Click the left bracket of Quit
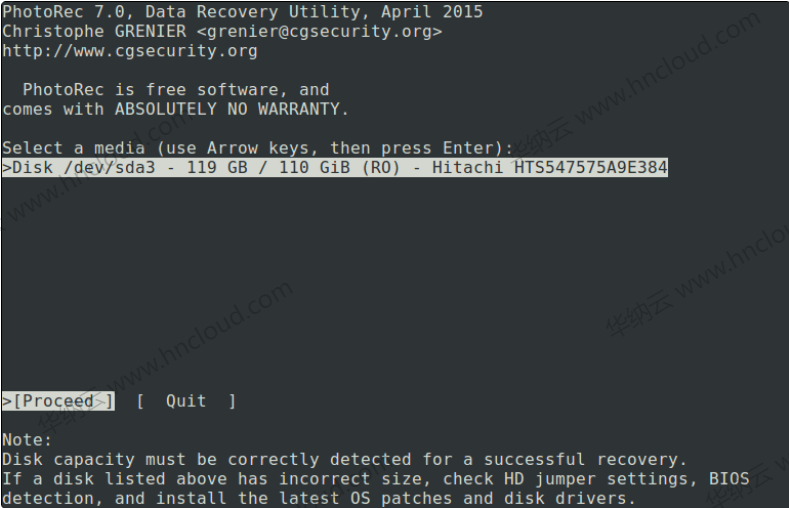Image resolution: width=789 pixels, height=508 pixels. coord(140,401)
